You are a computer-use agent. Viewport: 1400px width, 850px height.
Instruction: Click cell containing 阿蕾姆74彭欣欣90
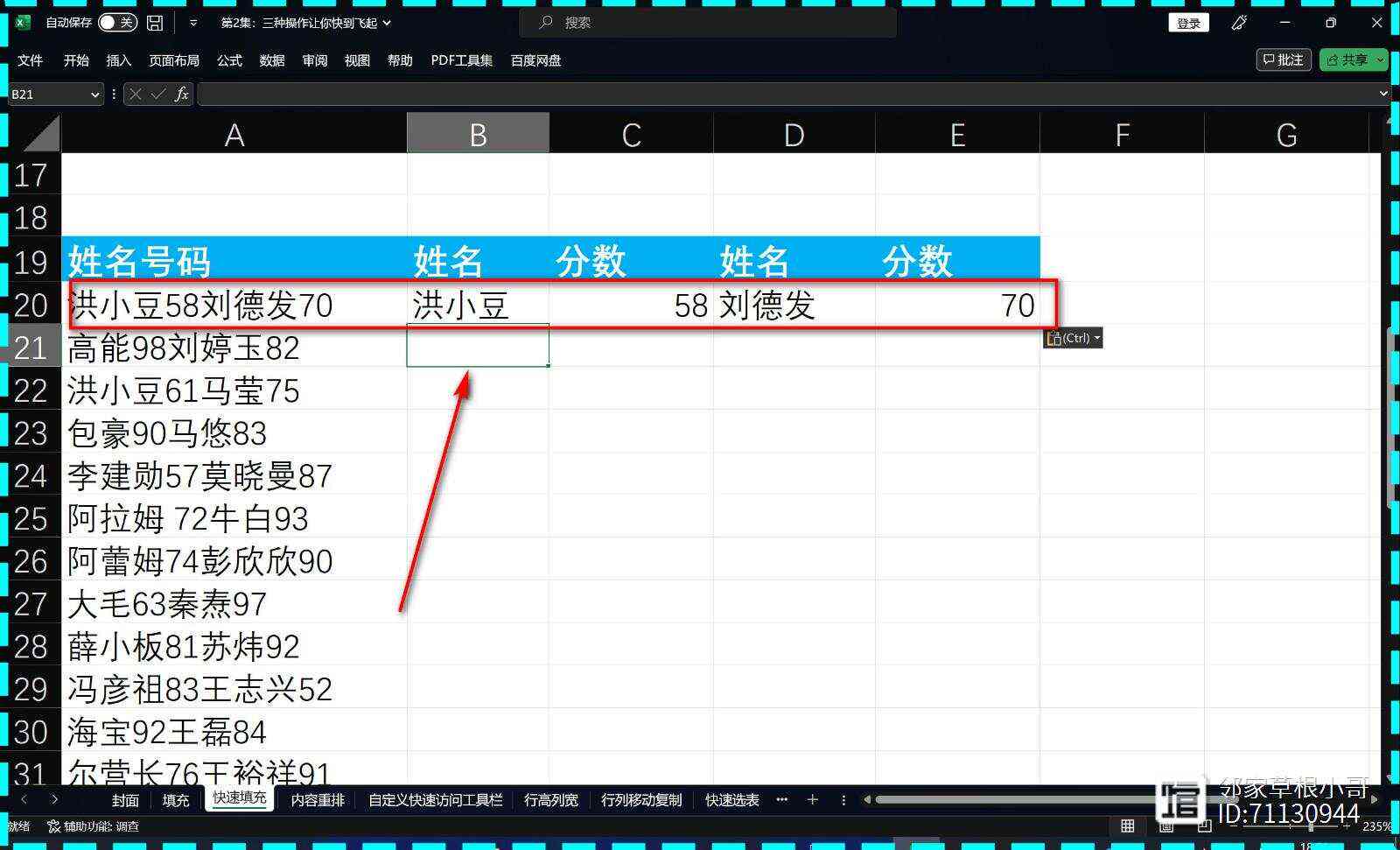point(234,561)
